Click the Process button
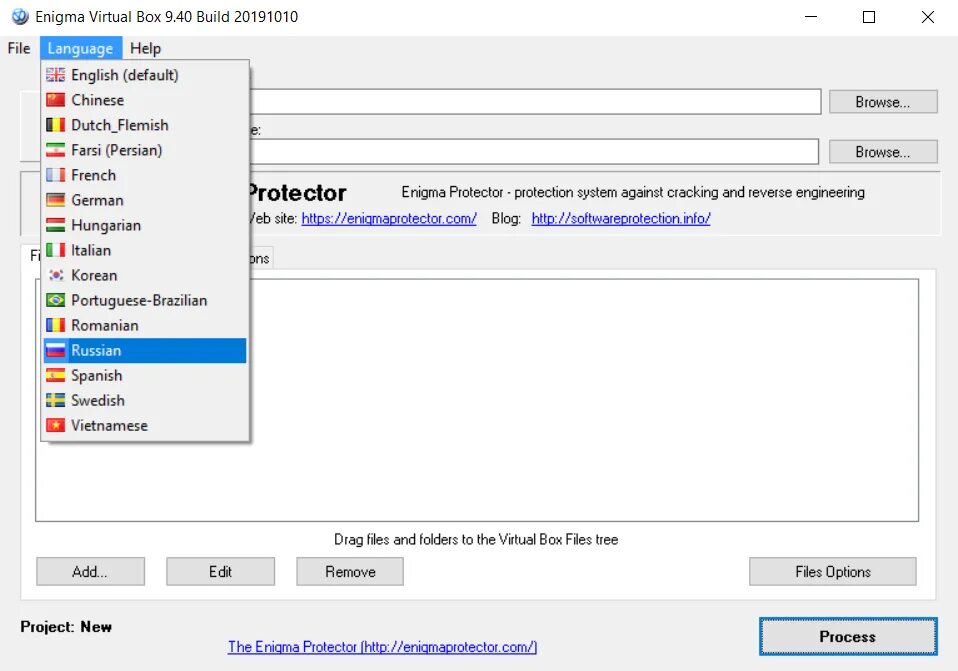The width and height of the screenshot is (958, 671). click(x=848, y=636)
